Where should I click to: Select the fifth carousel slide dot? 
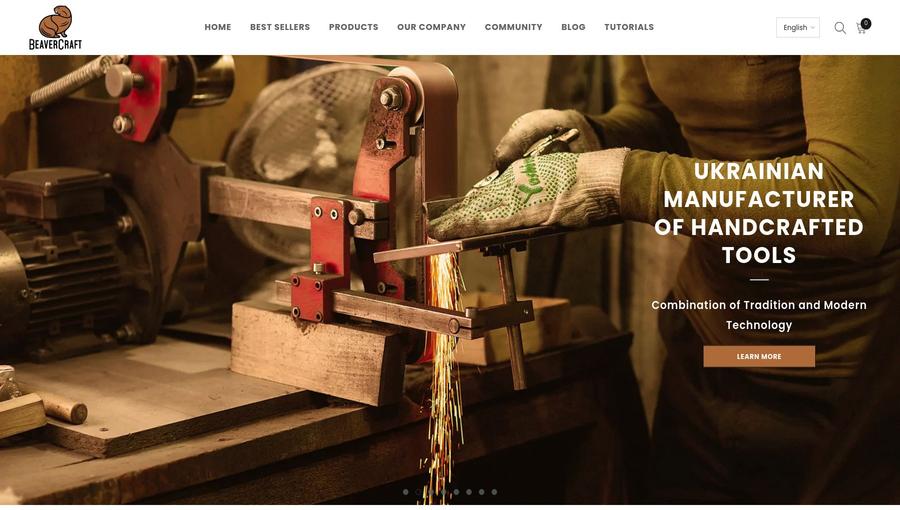pyautogui.click(x=456, y=492)
